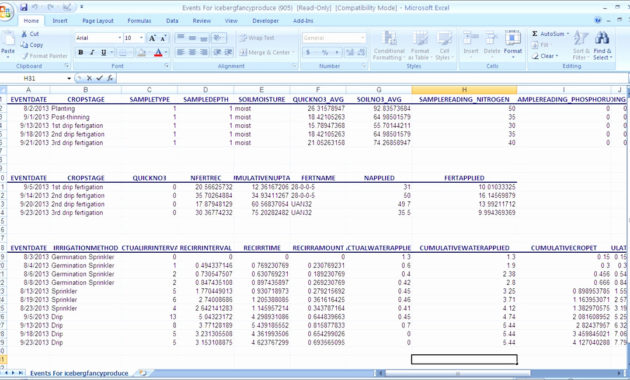Open Find & Select binoculars
The width and height of the screenshot is (630, 380).
pos(602,45)
